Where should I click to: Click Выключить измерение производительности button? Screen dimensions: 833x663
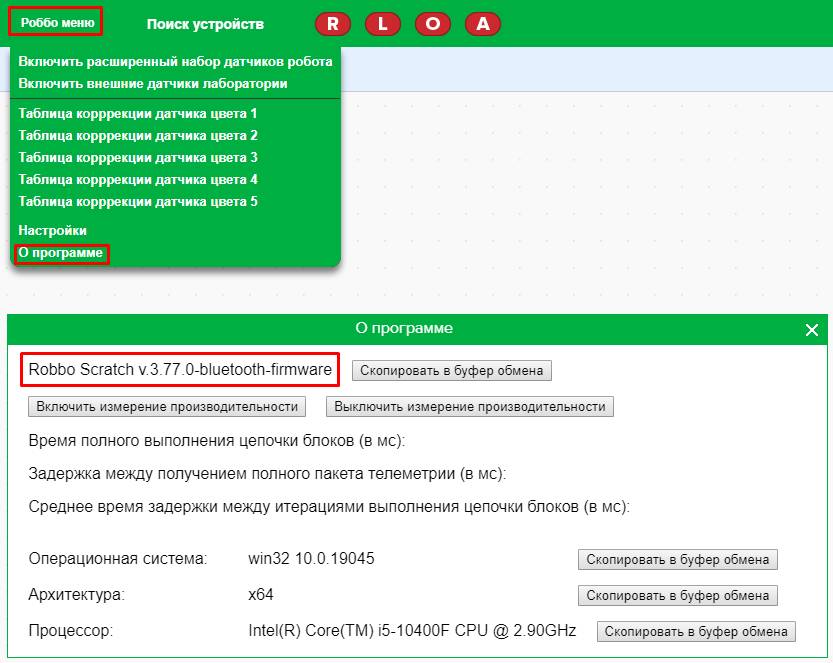[470, 406]
